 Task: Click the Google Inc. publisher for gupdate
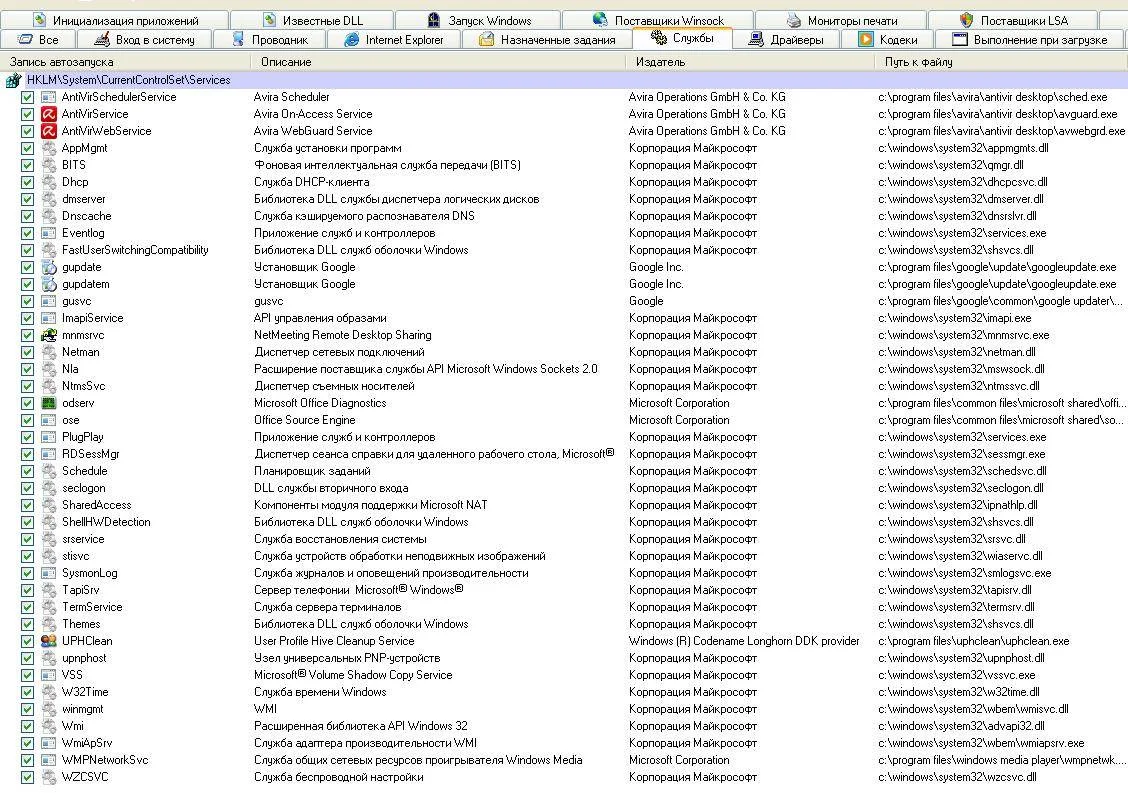point(655,267)
